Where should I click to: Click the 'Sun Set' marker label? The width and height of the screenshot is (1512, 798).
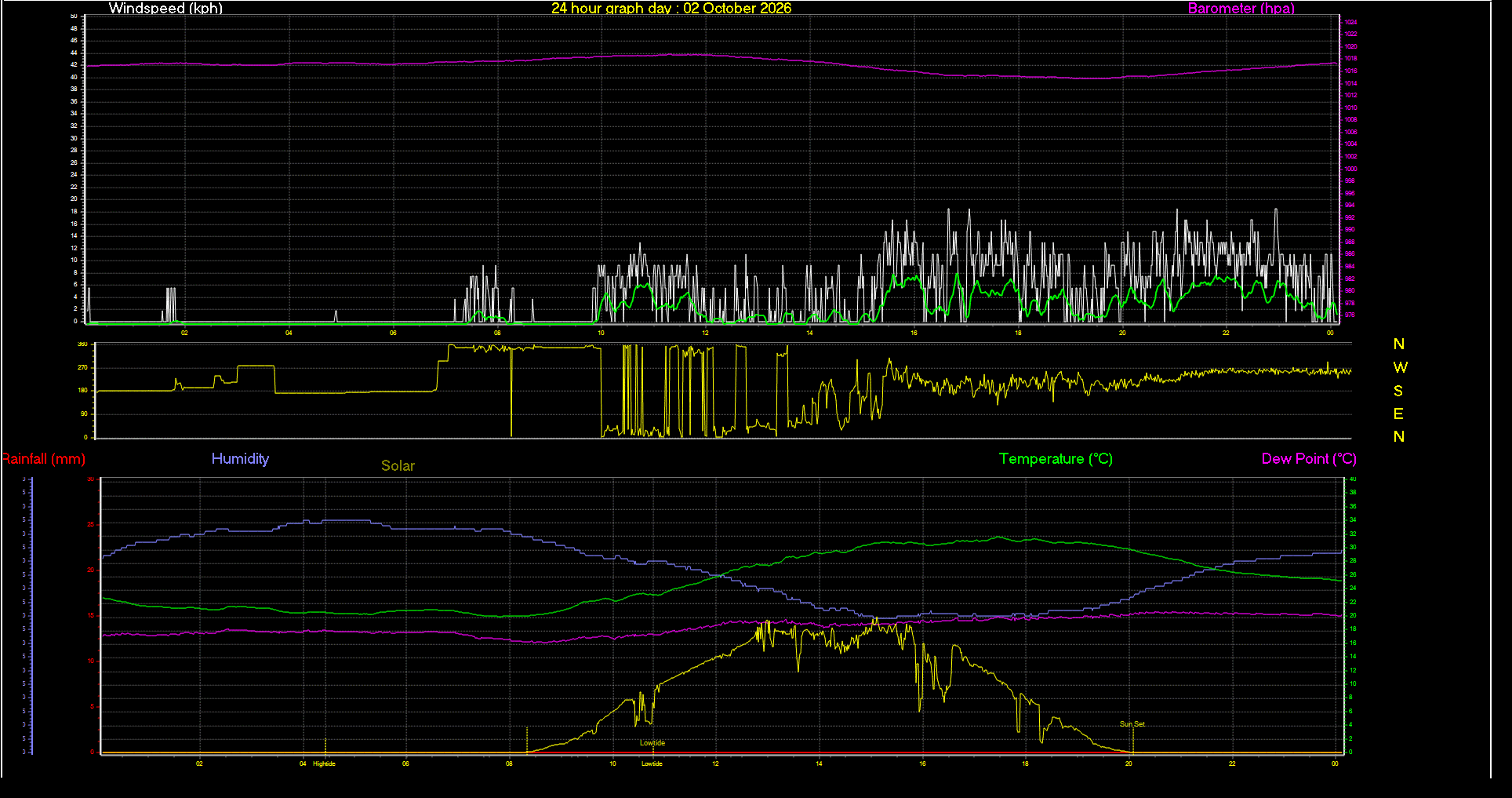(x=1132, y=724)
